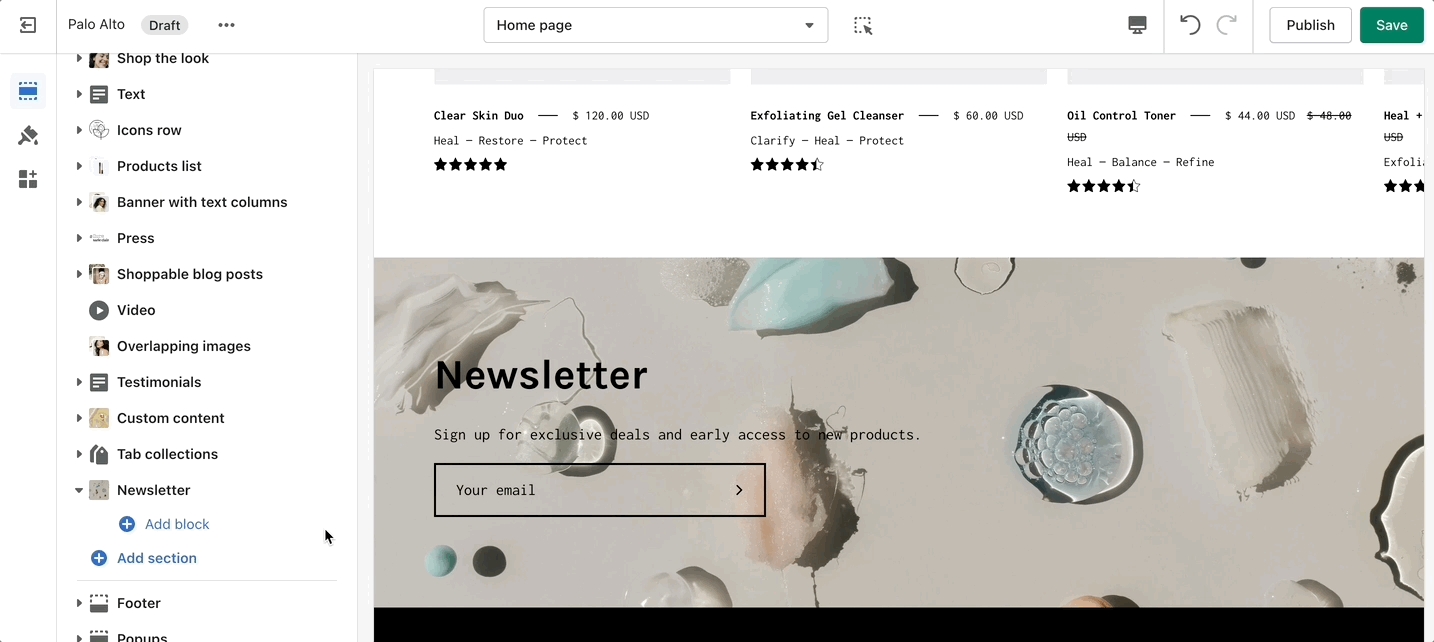Expand the Footer section
The width and height of the screenshot is (1434, 642).
(x=79, y=603)
